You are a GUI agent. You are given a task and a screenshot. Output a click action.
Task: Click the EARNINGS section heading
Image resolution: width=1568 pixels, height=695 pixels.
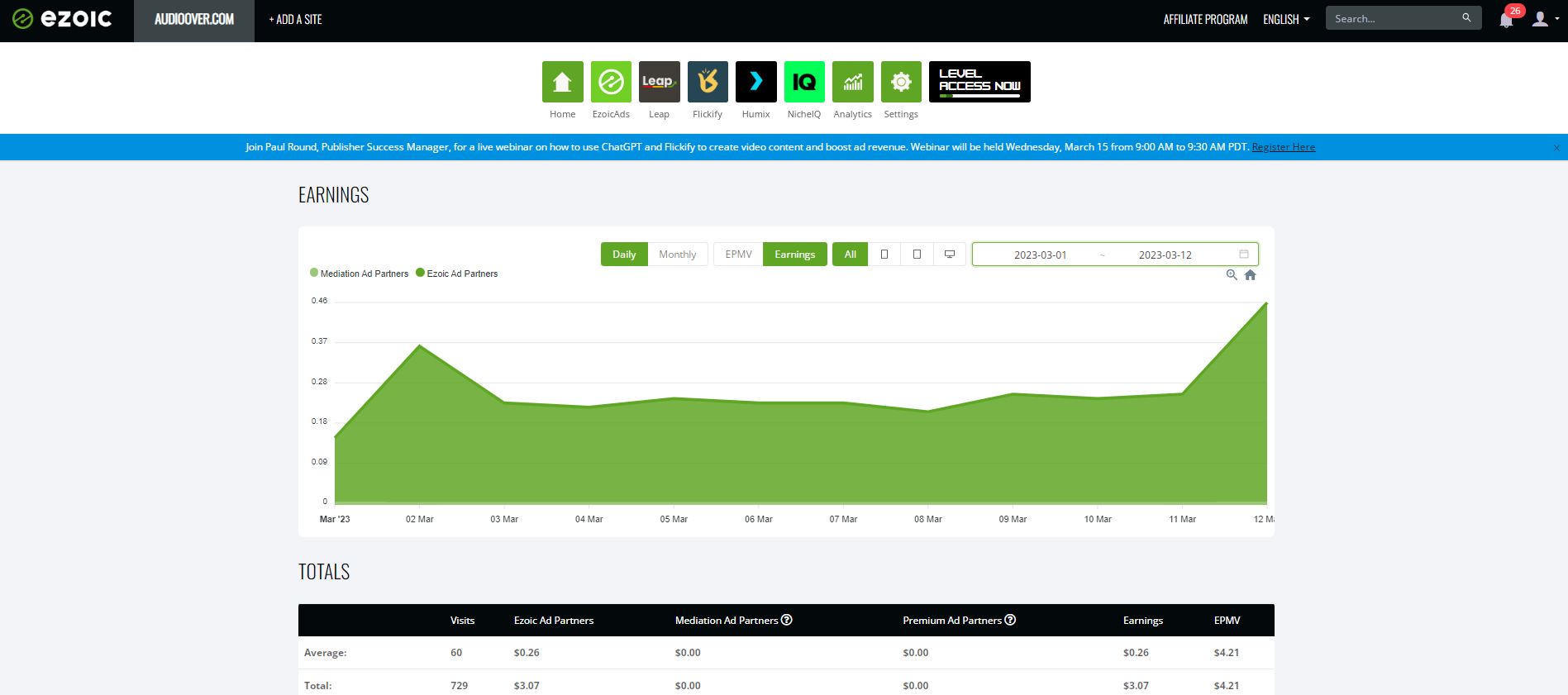click(334, 195)
